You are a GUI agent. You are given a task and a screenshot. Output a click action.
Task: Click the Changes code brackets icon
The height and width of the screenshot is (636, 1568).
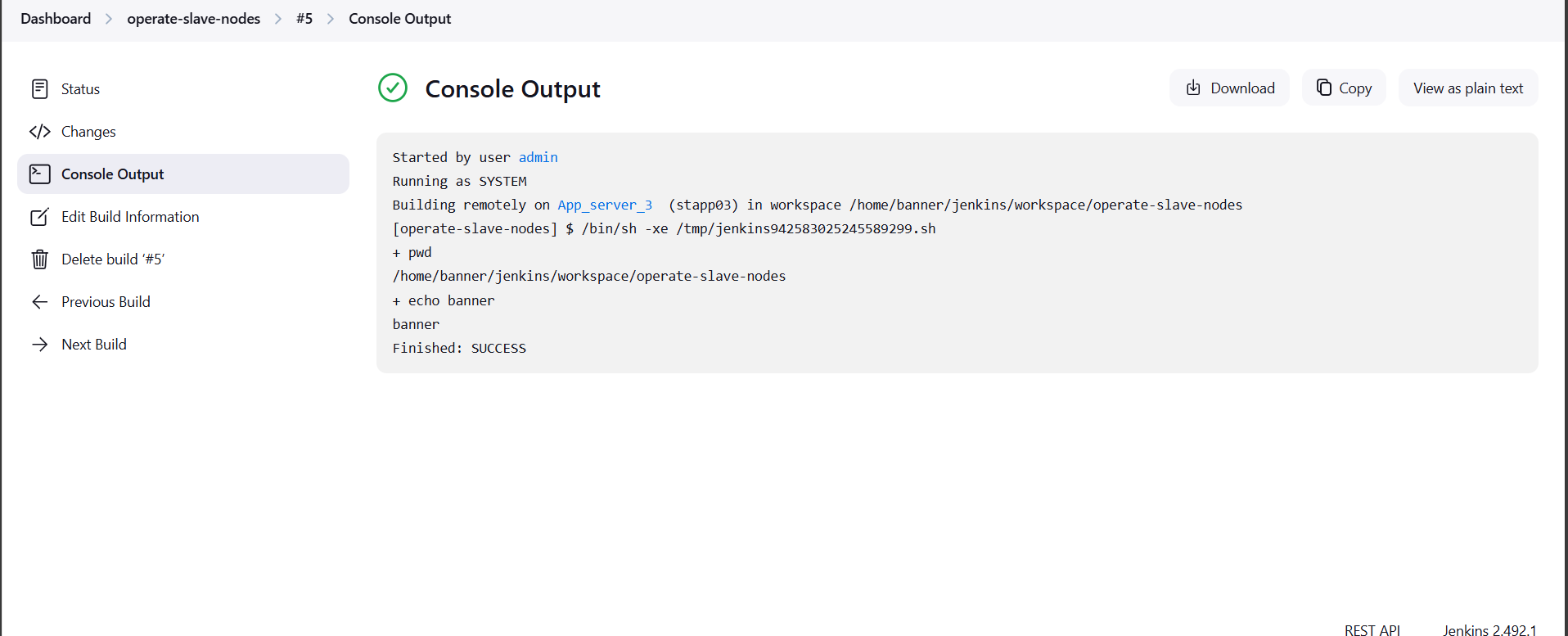[39, 132]
